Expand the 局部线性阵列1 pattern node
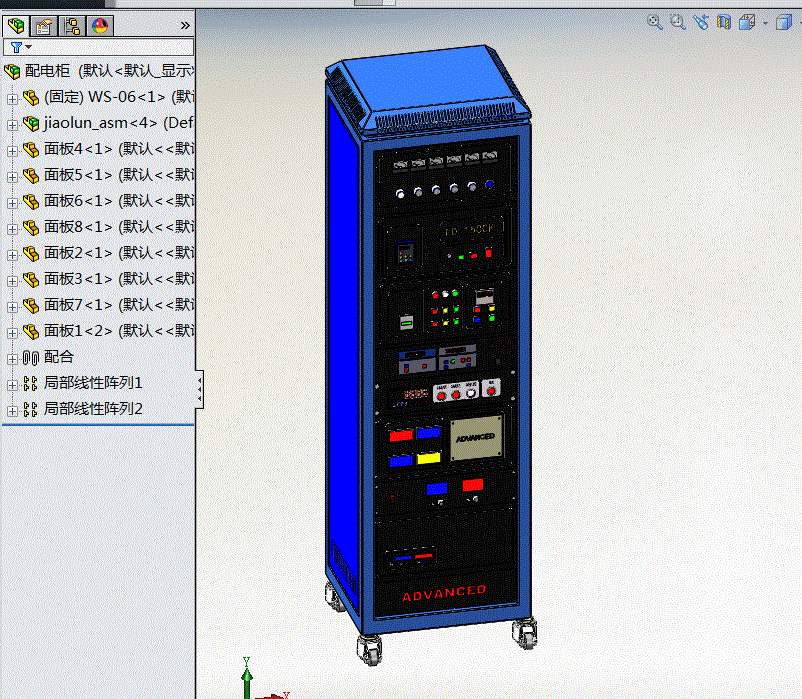 (12, 383)
